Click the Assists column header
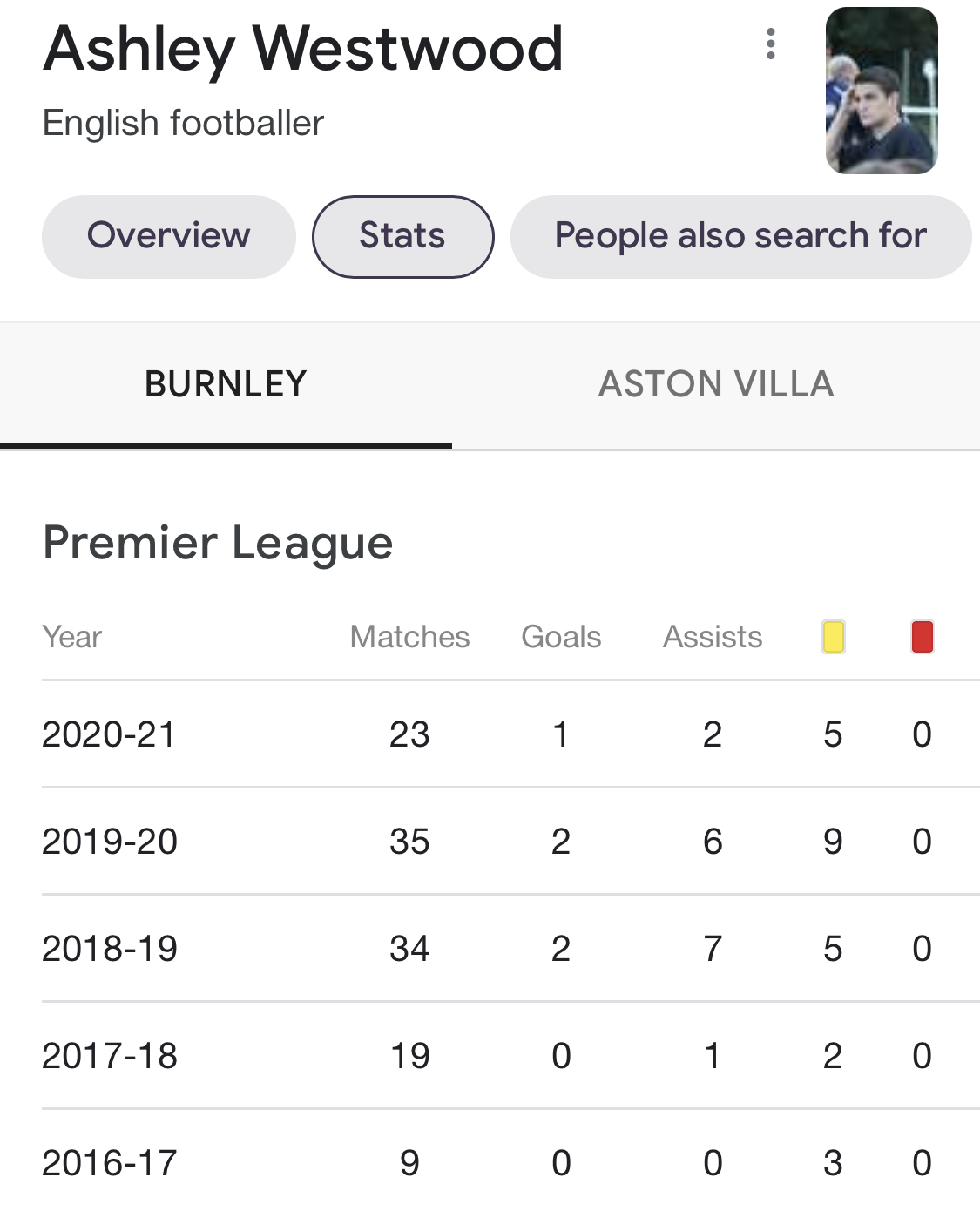 pos(713,637)
